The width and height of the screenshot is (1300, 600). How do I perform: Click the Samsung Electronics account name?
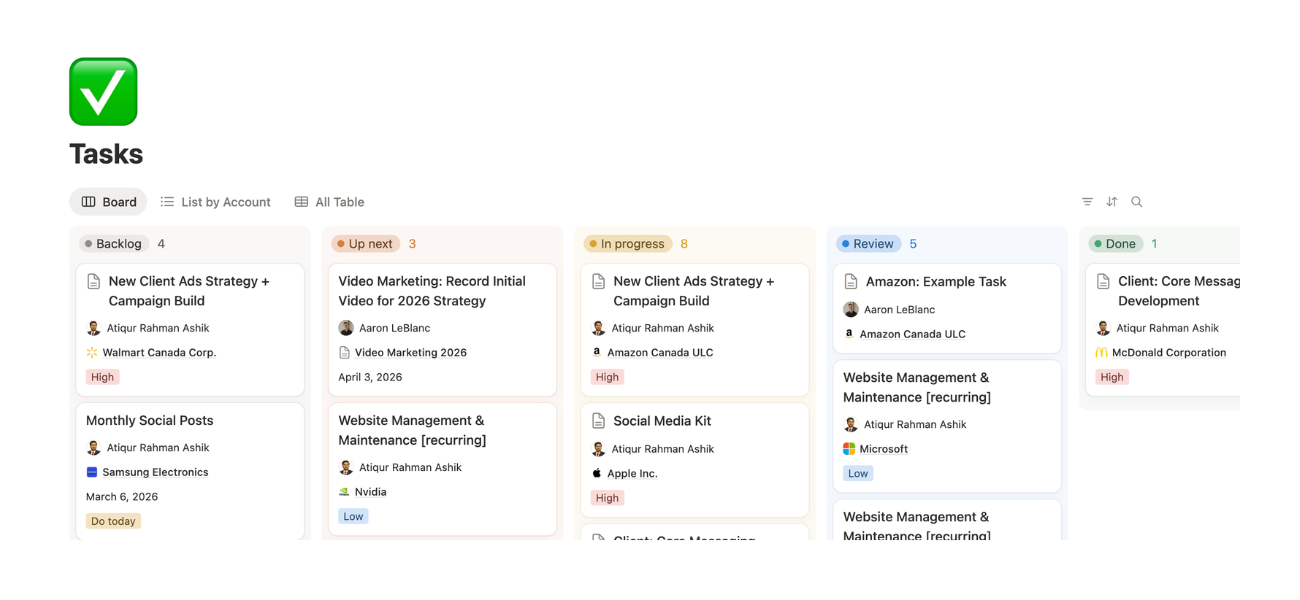point(155,472)
